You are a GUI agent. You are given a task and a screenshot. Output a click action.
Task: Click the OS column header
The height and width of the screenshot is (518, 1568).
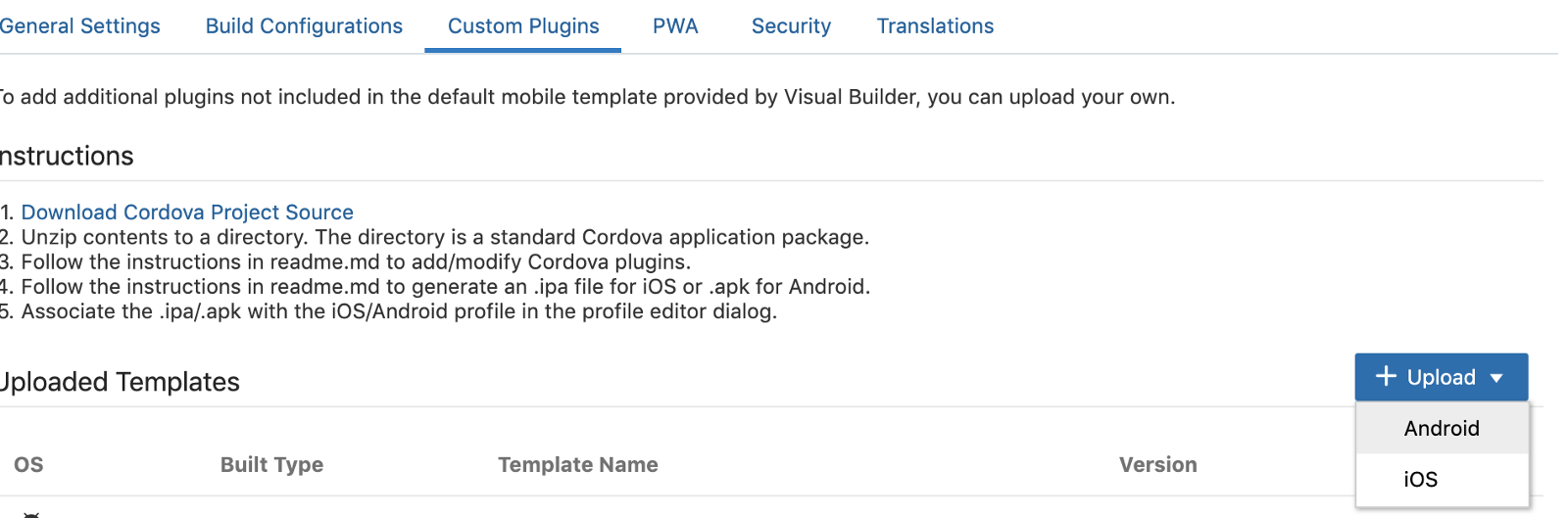point(28,465)
